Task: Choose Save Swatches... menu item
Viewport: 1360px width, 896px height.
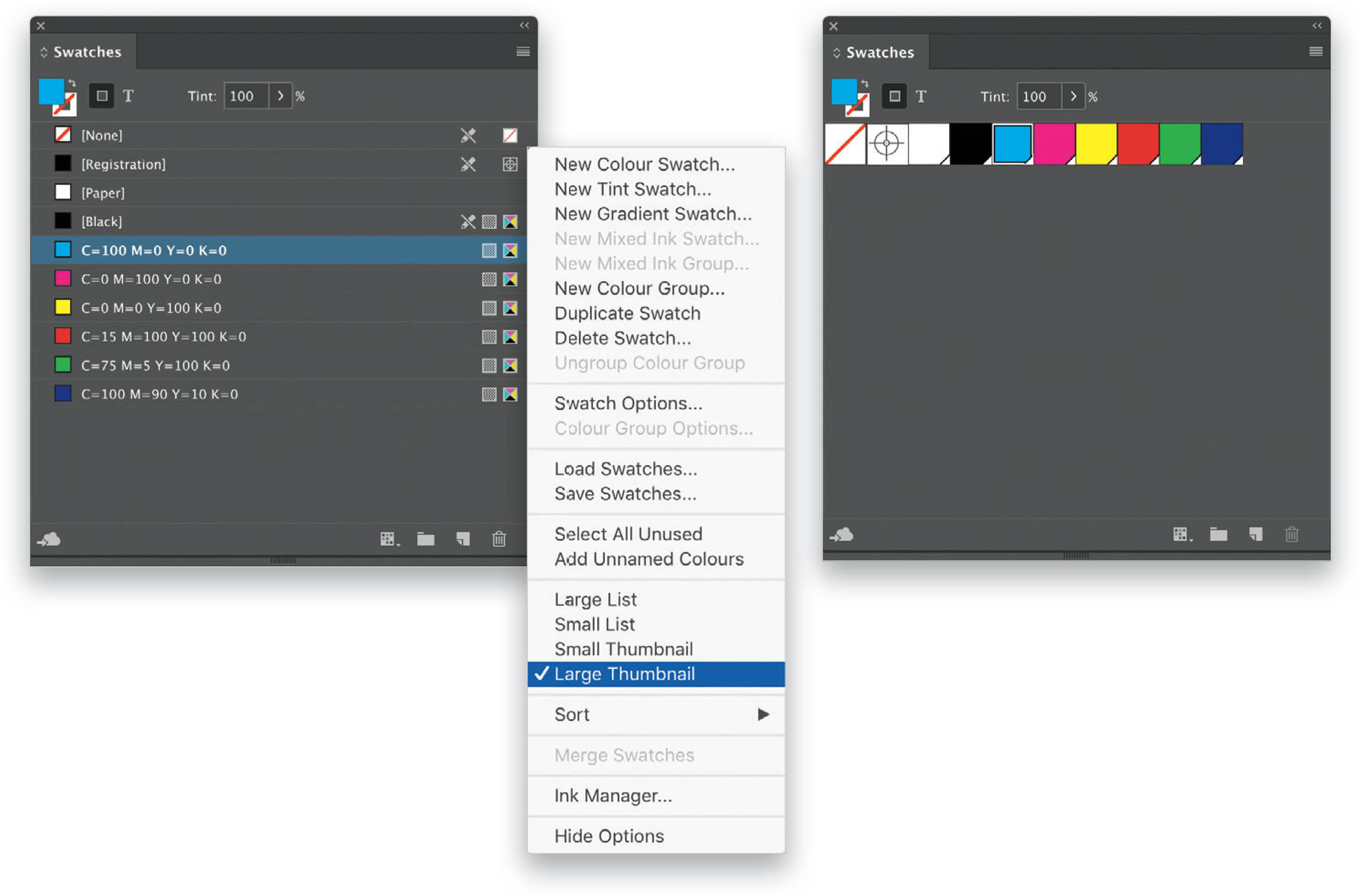Action: pos(656,494)
